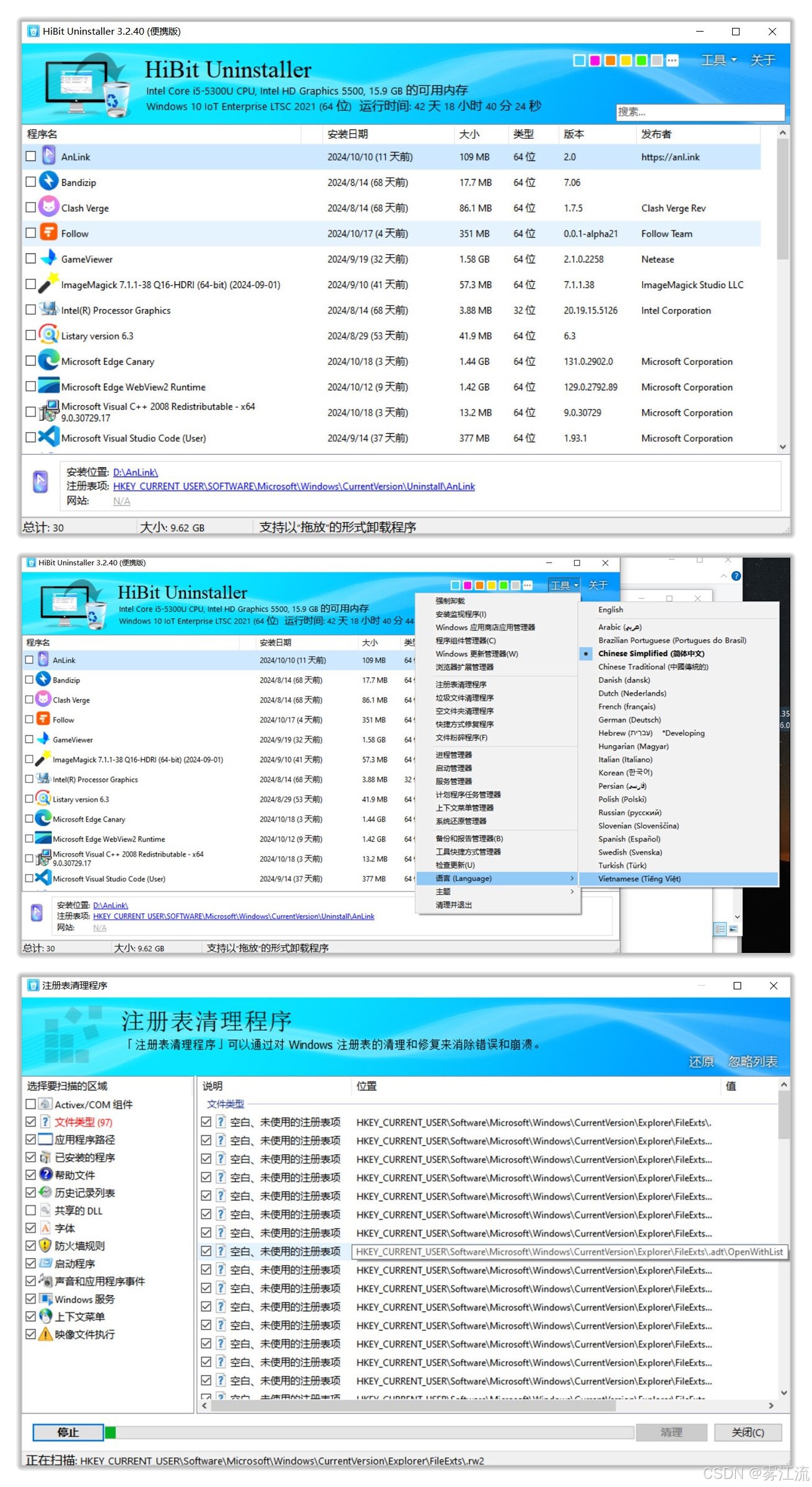The width and height of the screenshot is (812, 1487).
Task: Click the ImageMagick wand icon in top window
Action: tap(49, 284)
